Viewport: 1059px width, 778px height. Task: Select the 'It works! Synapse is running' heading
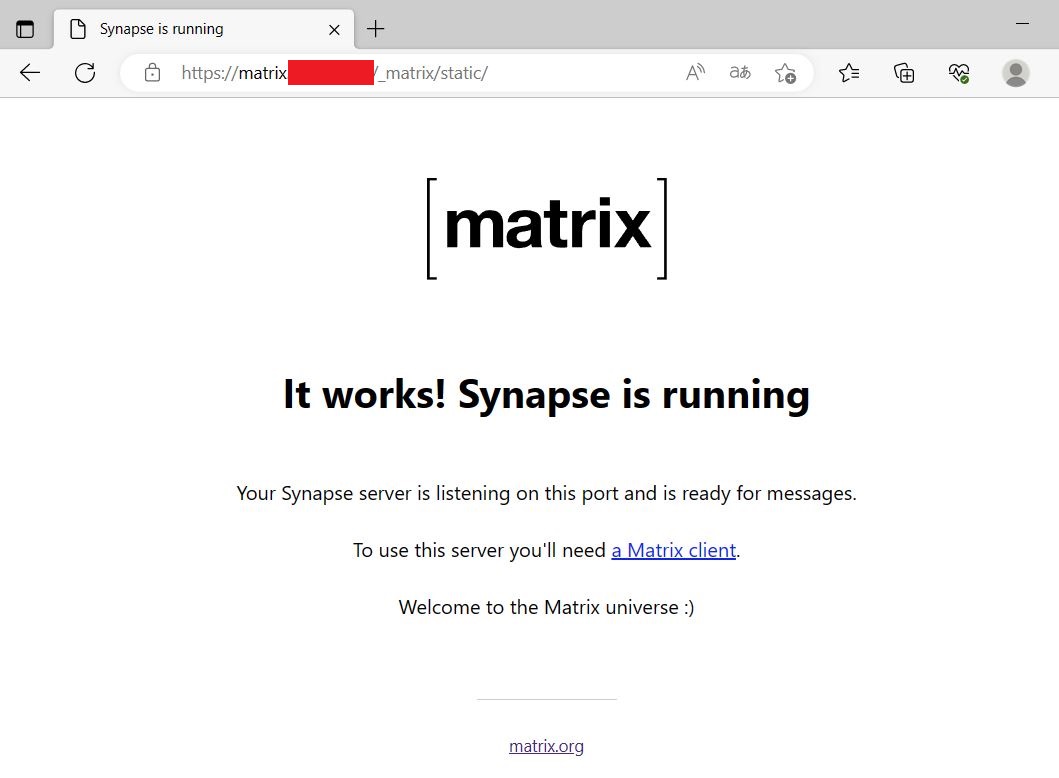546,394
